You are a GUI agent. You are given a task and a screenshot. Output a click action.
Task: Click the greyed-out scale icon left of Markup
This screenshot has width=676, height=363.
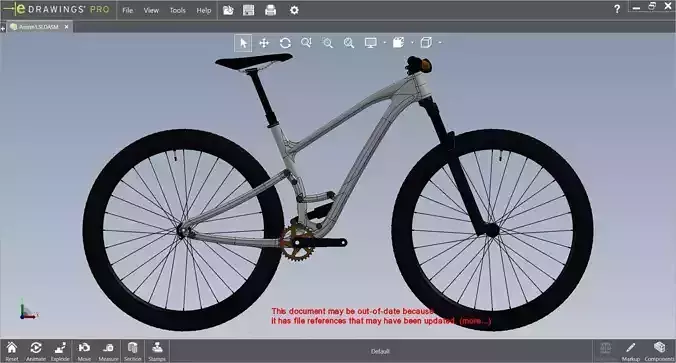coord(606,351)
